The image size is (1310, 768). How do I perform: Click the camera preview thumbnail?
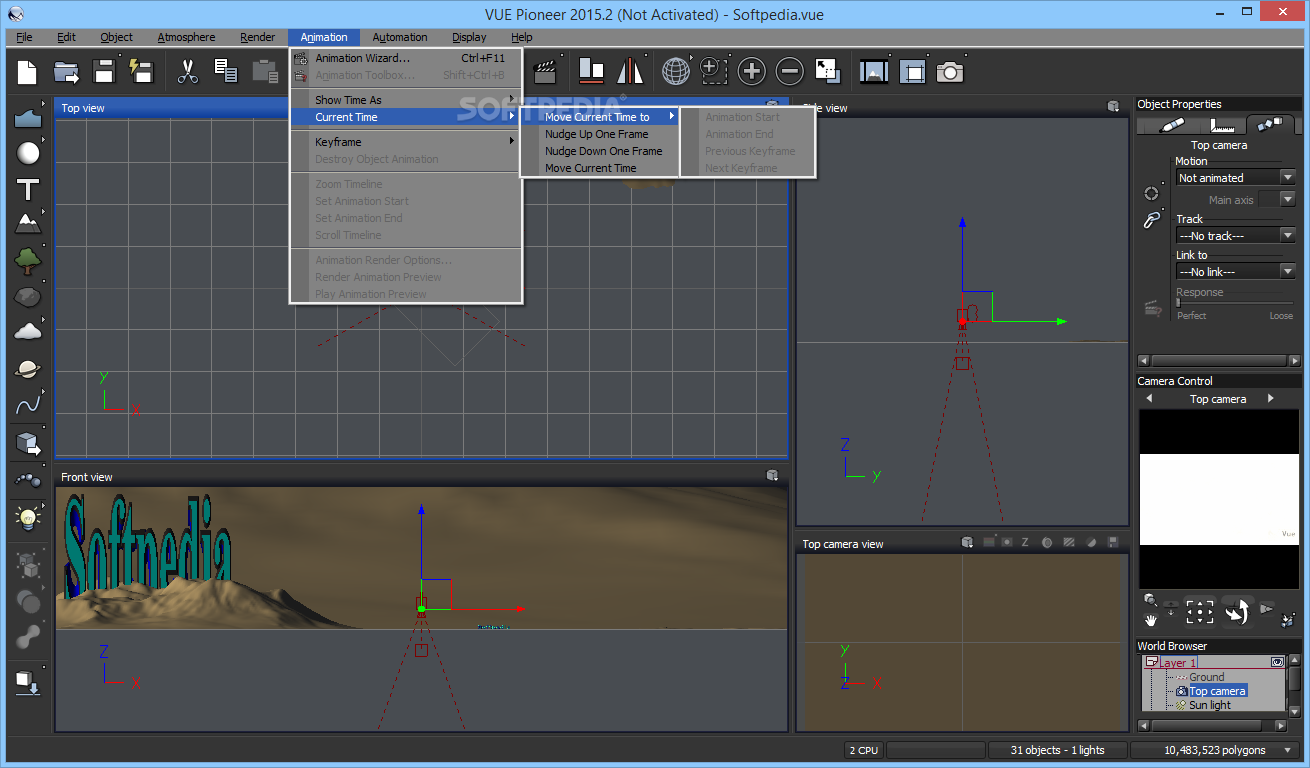pos(1219,498)
